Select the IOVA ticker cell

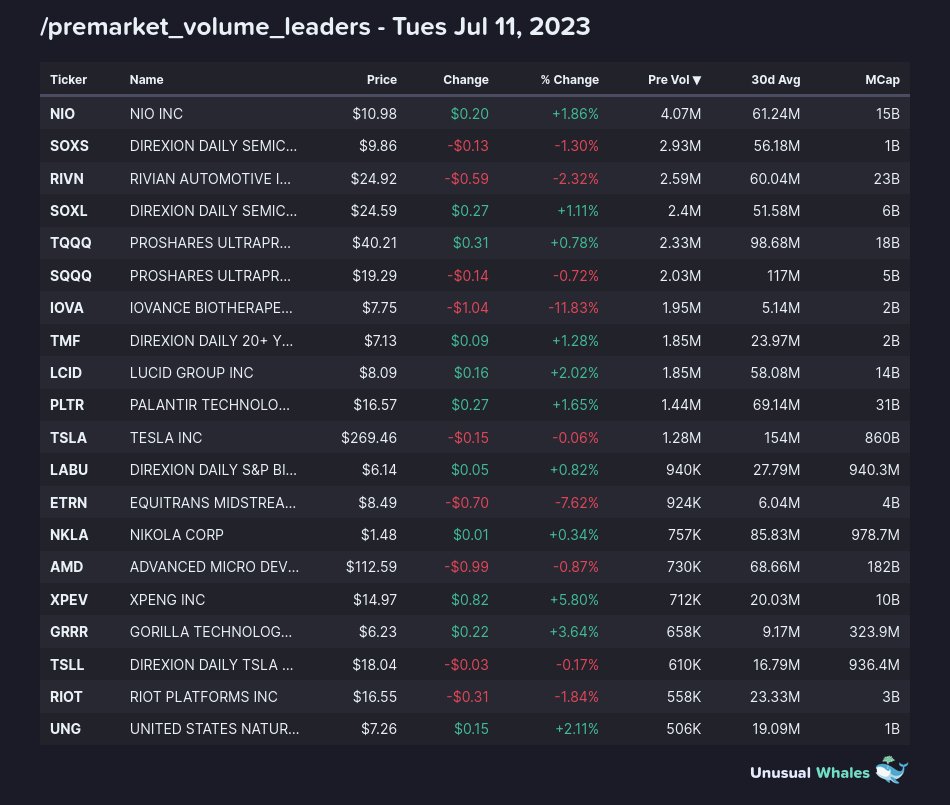click(x=67, y=308)
